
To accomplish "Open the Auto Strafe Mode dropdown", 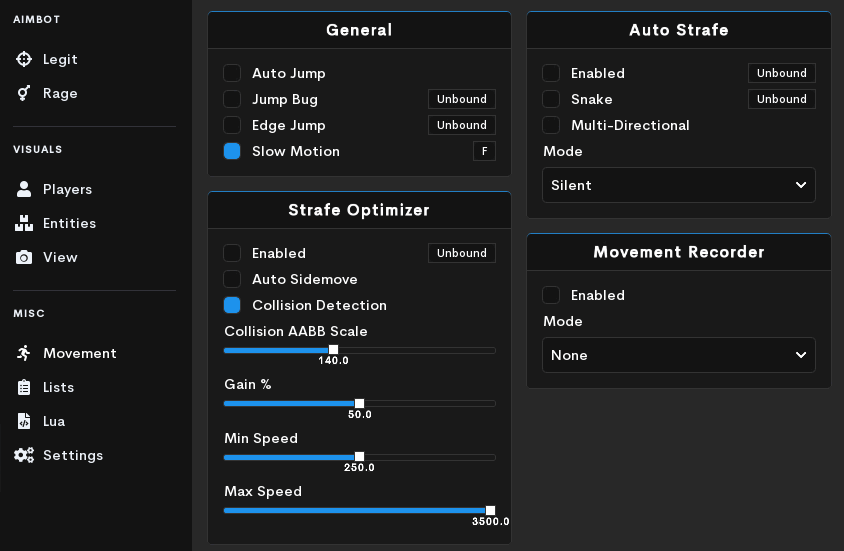I will (679, 185).
